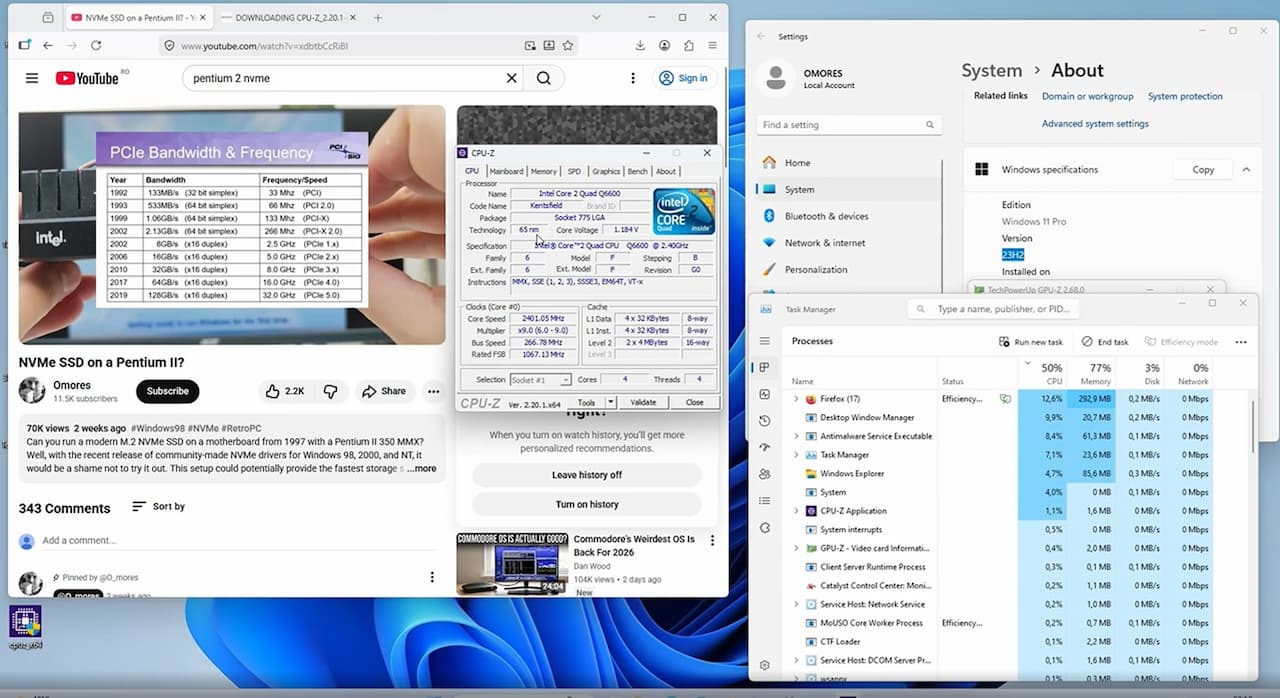Open Users page in Task Manager sidebar
This screenshot has height=698, width=1280.
pyautogui.click(x=765, y=474)
